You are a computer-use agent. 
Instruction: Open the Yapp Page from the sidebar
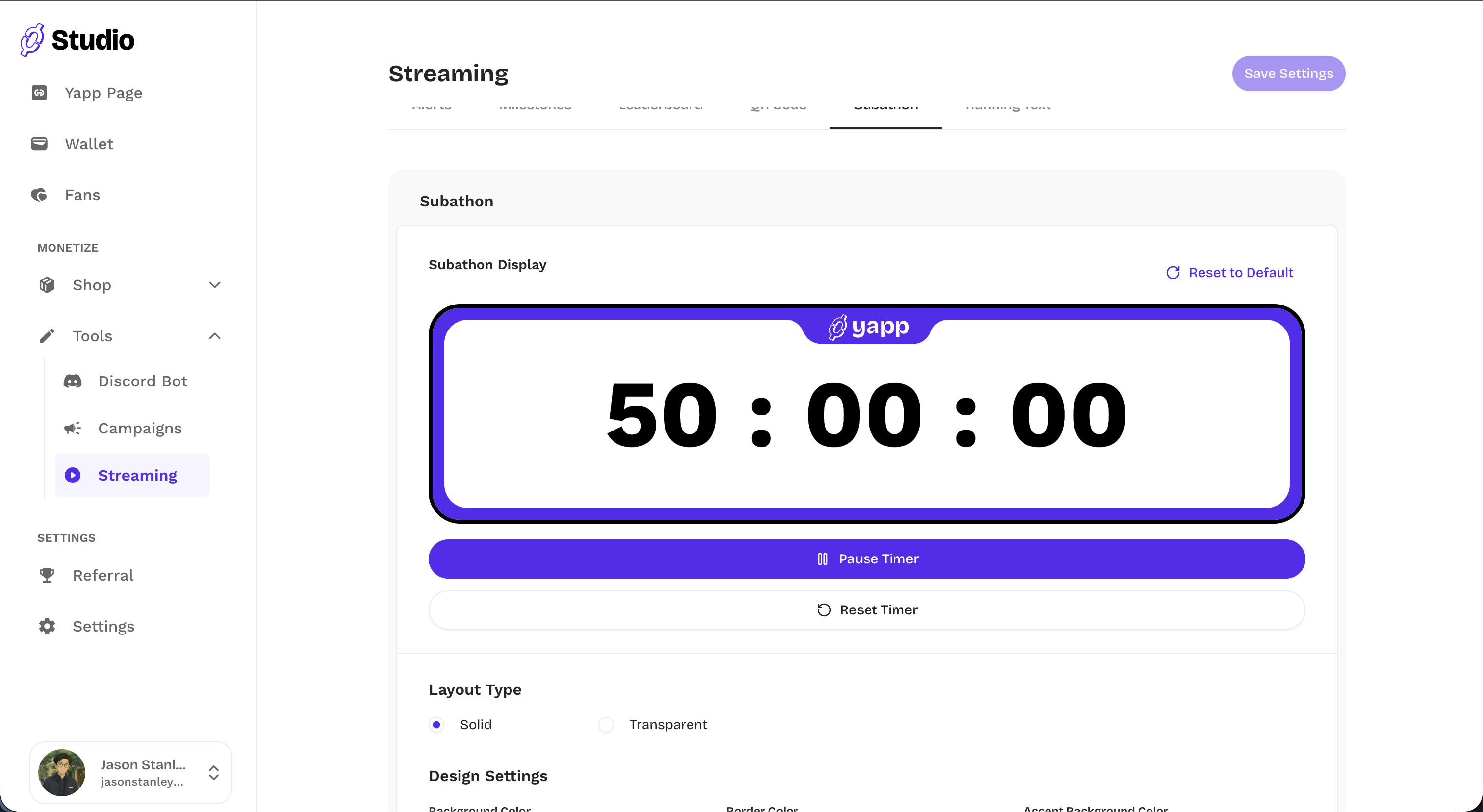(x=102, y=93)
